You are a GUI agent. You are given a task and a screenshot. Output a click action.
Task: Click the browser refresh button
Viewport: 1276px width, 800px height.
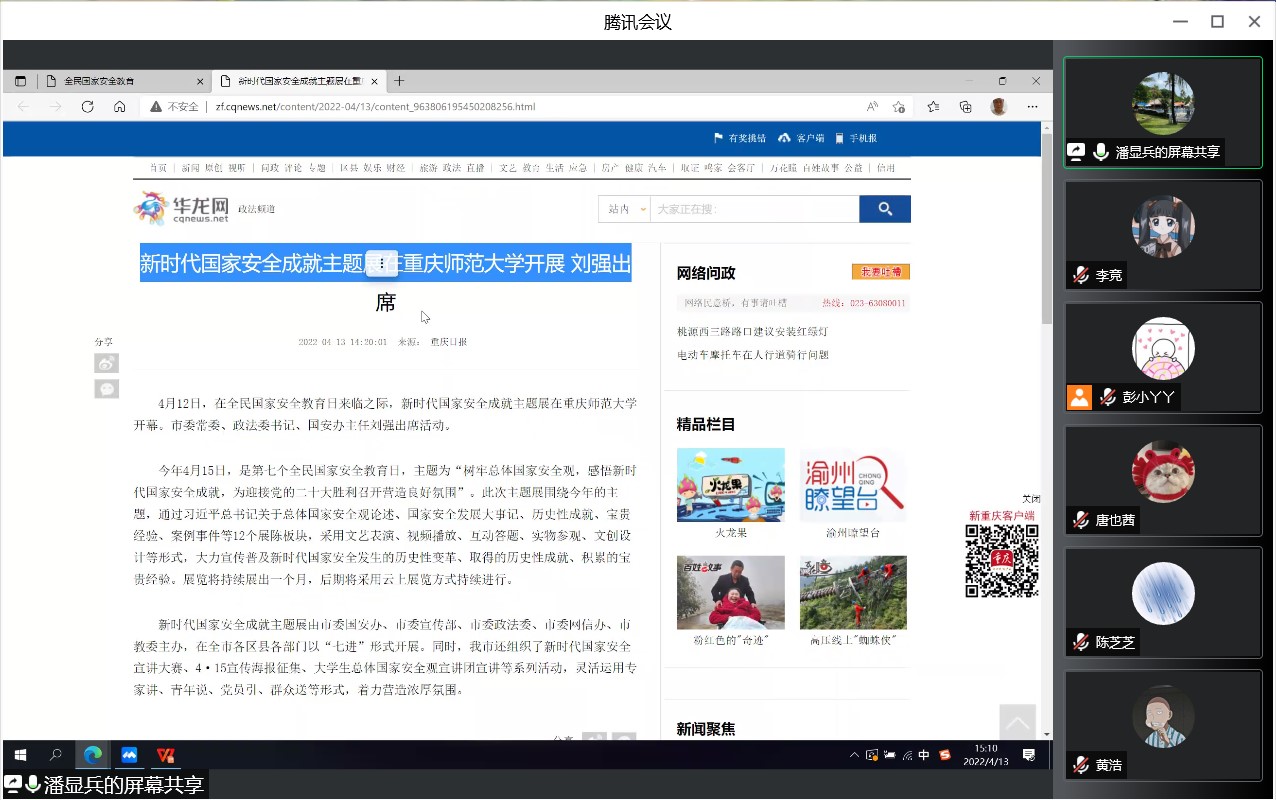[87, 107]
